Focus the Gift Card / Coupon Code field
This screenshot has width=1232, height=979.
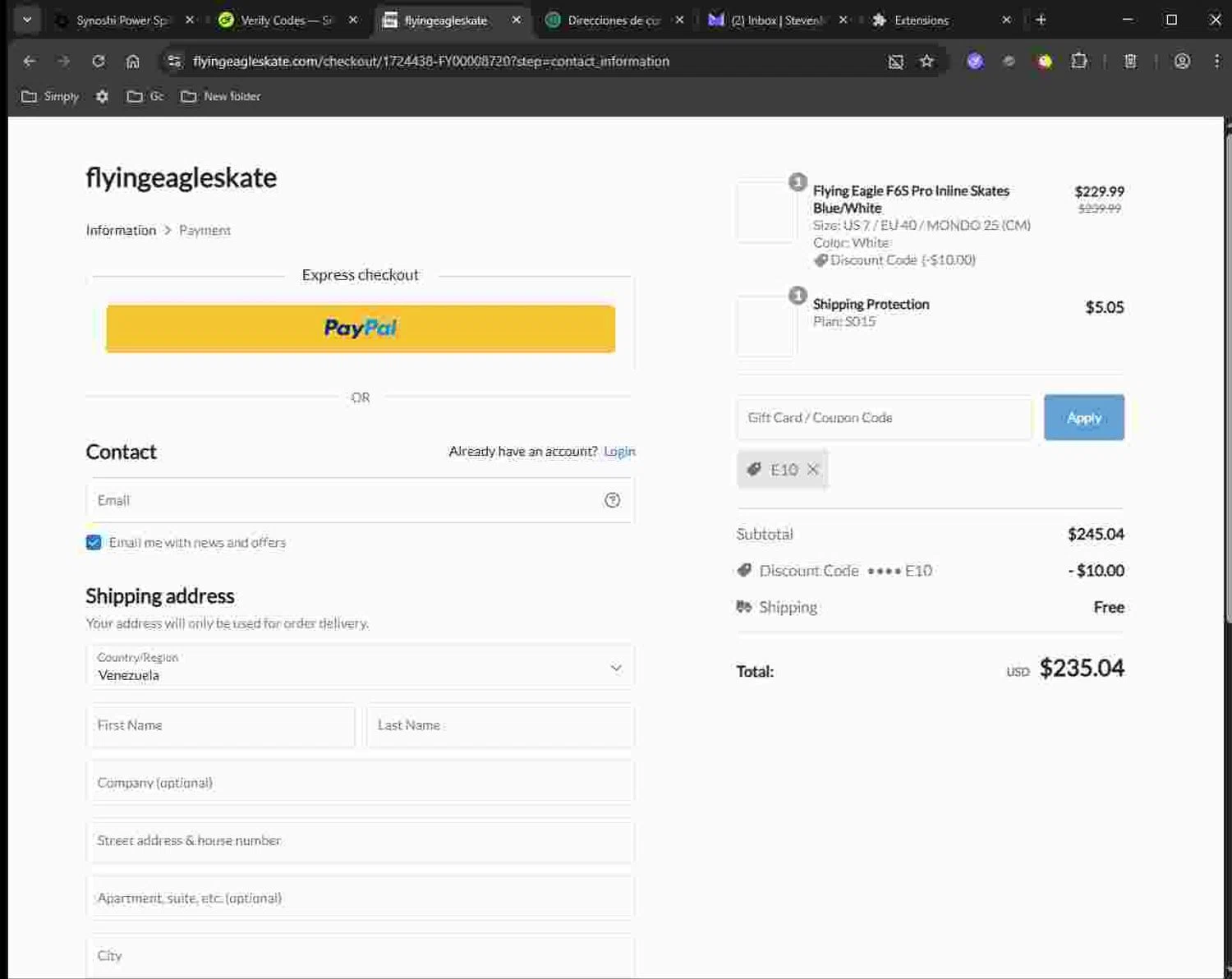pyautogui.click(x=885, y=417)
